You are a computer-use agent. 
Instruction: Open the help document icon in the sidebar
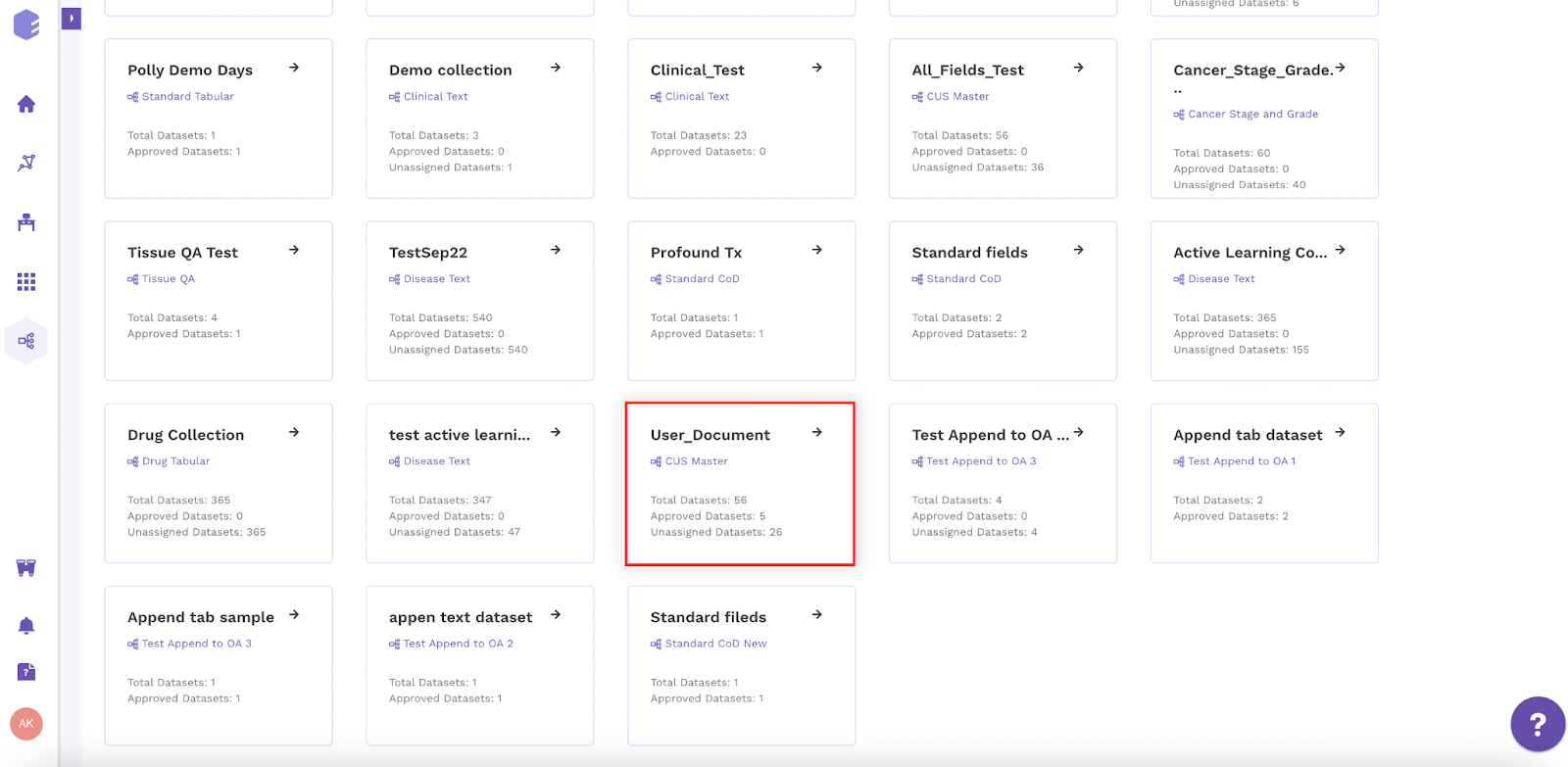[26, 672]
